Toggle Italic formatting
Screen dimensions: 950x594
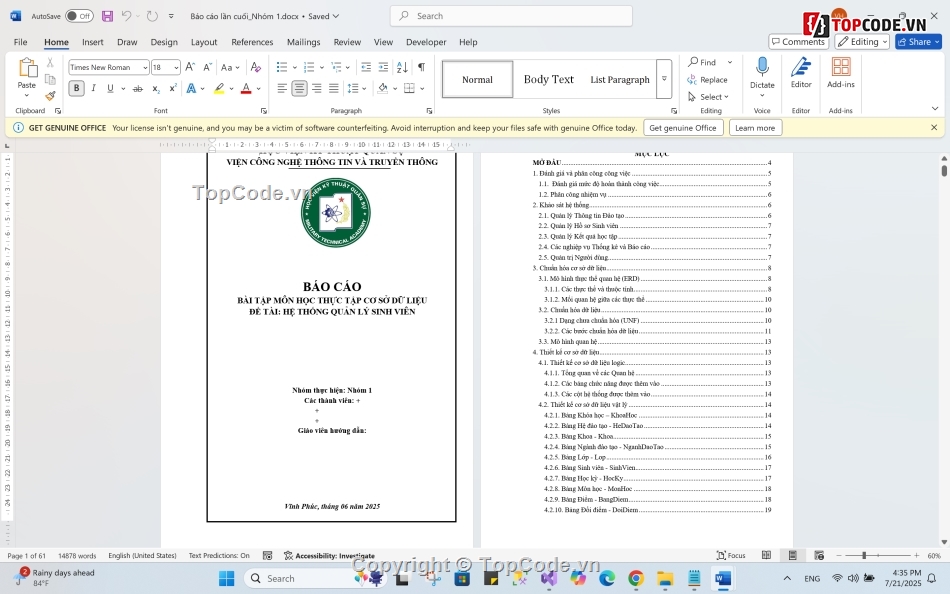(94, 88)
